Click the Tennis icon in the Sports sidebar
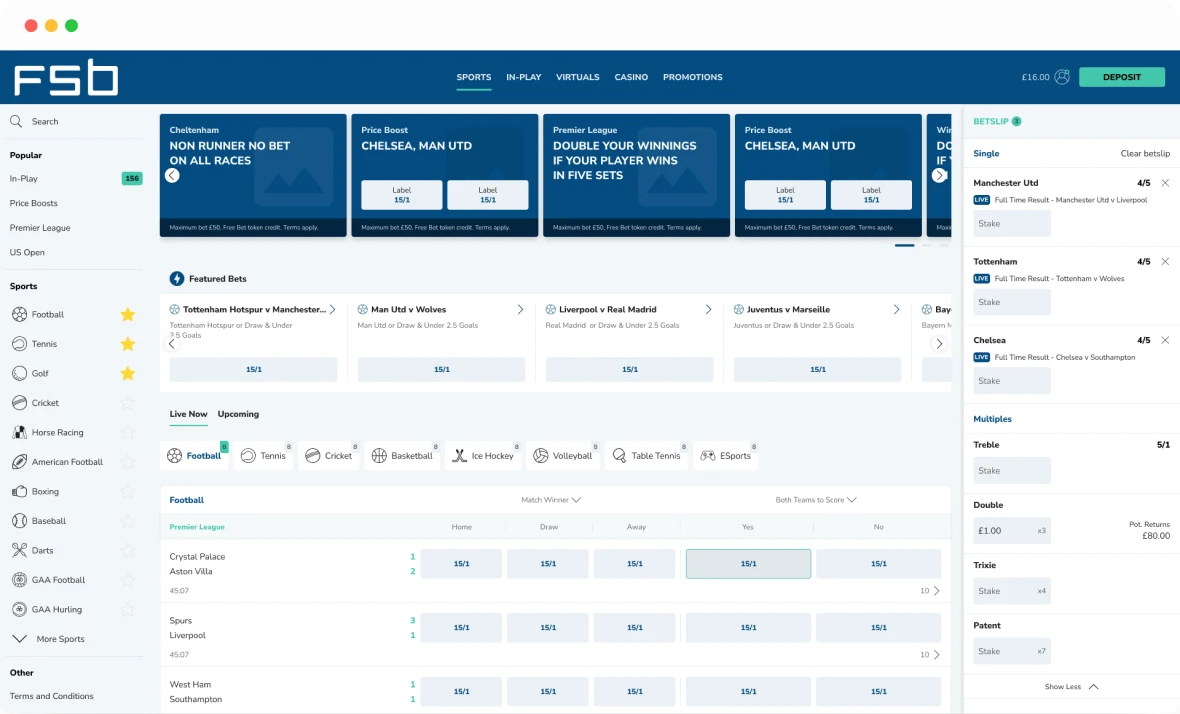The height and width of the screenshot is (714, 1180). pos(20,344)
